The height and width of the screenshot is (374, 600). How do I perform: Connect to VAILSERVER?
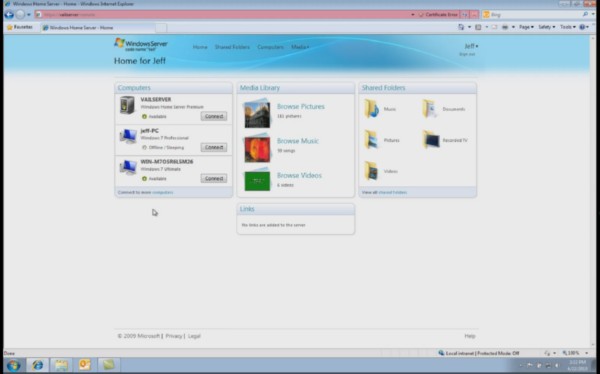coord(214,116)
